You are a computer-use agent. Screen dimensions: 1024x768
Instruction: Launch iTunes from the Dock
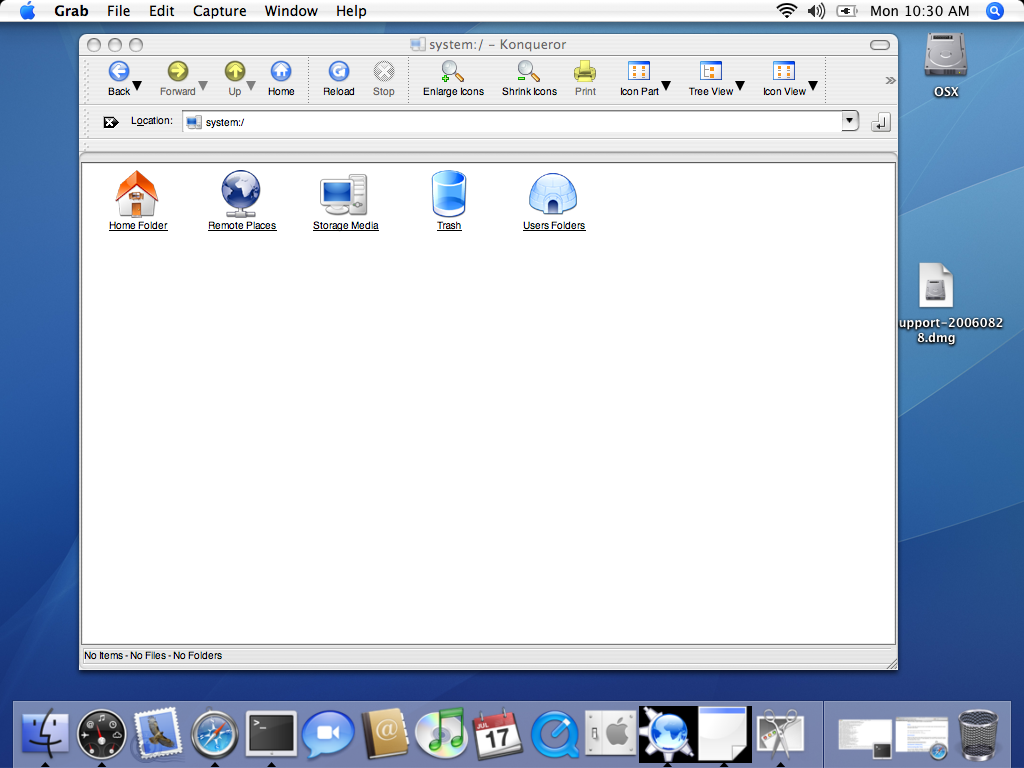[441, 733]
